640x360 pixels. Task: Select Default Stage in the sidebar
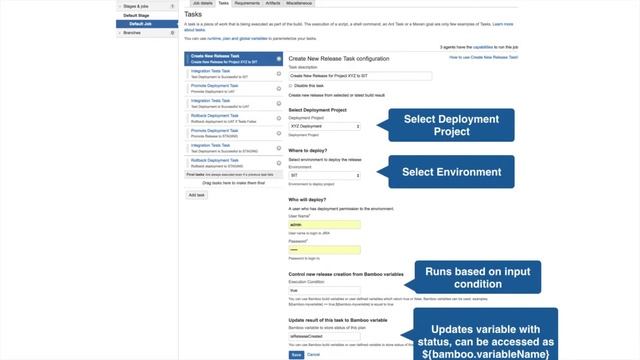(x=136, y=16)
